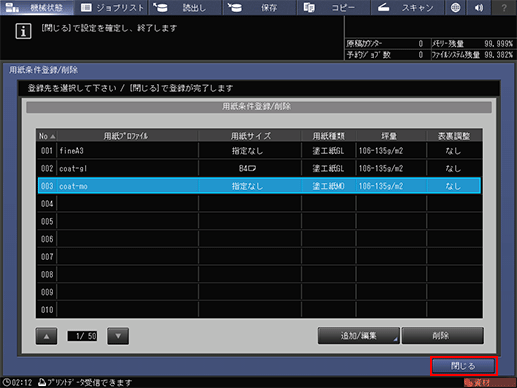Open 追加/編集 add/edit button

point(359,336)
